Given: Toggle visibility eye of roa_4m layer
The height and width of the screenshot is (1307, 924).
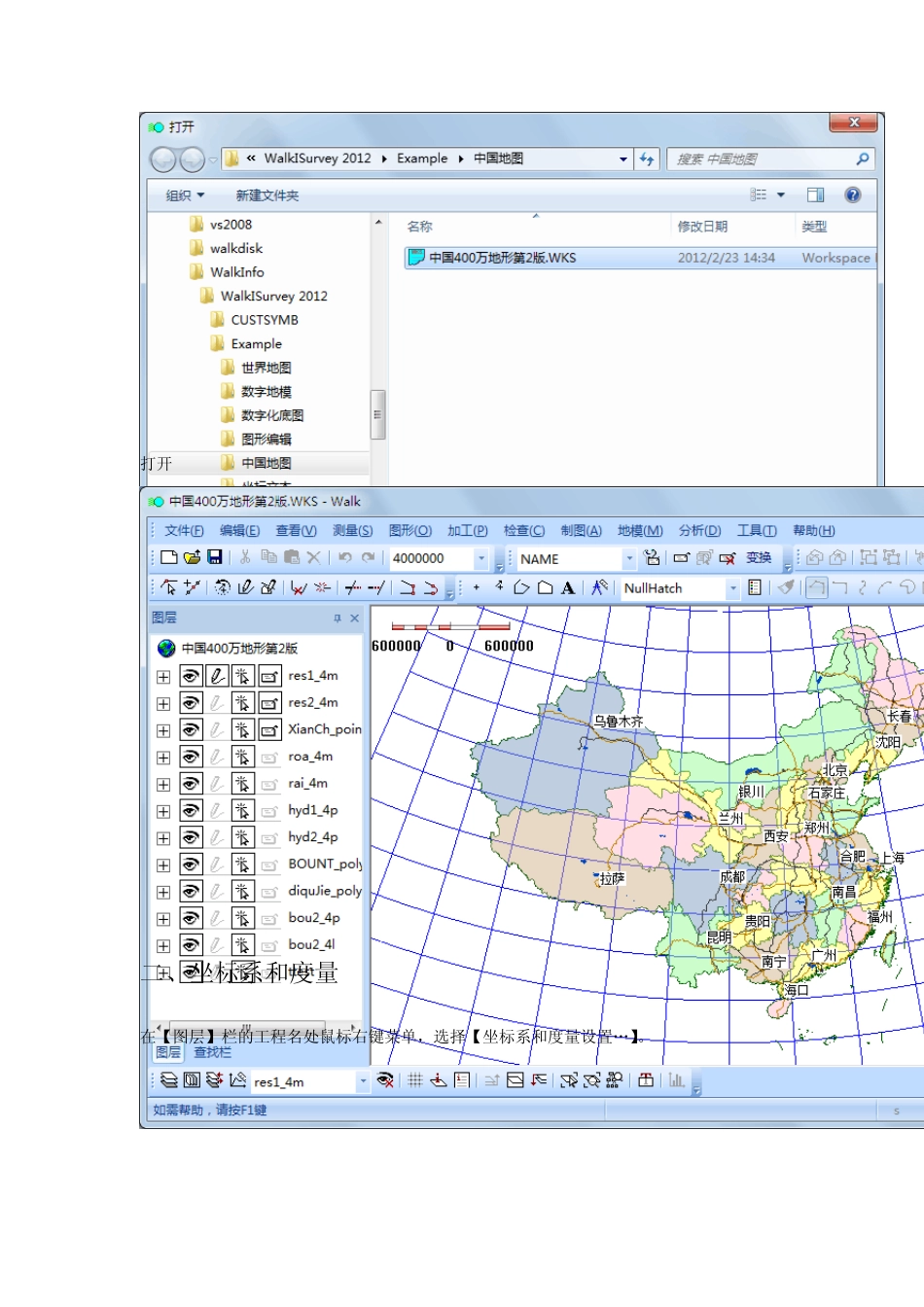Looking at the screenshot, I should [192, 757].
